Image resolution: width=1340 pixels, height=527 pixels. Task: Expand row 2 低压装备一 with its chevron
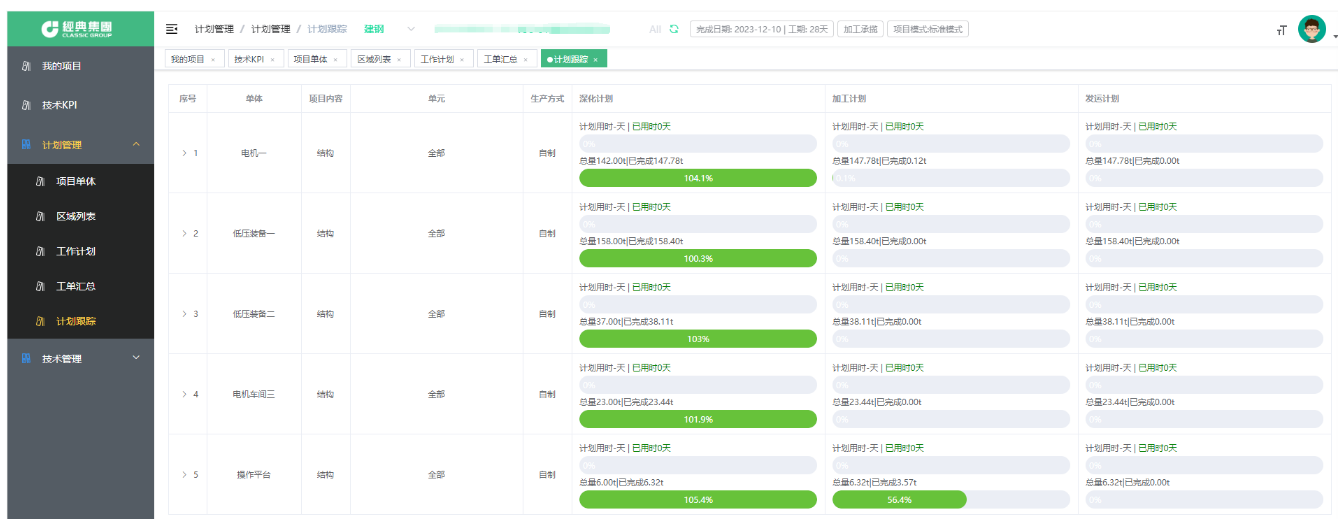(x=184, y=233)
